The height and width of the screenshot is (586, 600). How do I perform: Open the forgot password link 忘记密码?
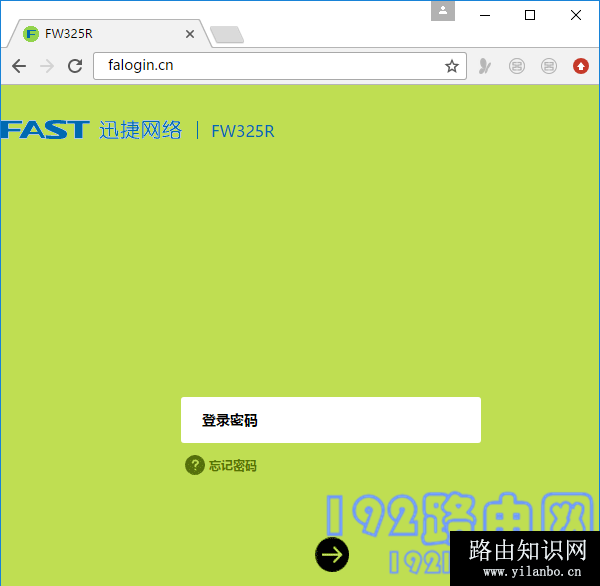point(233,465)
